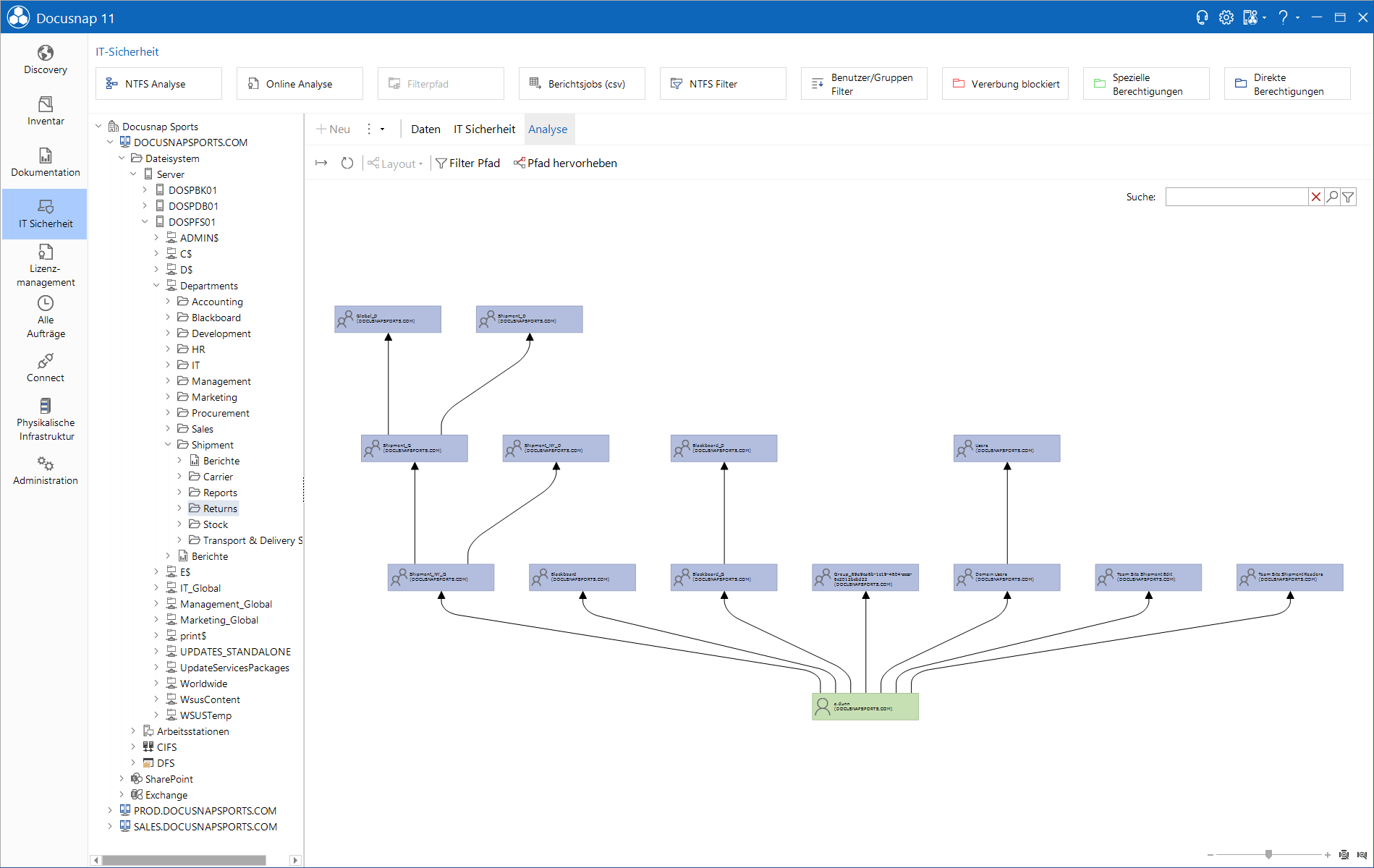Open the Discovery module in sidebar
The height and width of the screenshot is (868, 1374).
(x=45, y=60)
